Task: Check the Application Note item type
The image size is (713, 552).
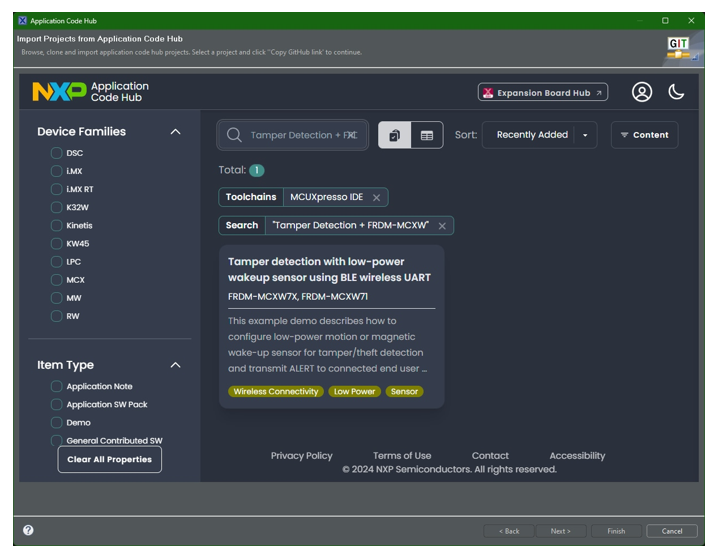Action: tap(56, 386)
